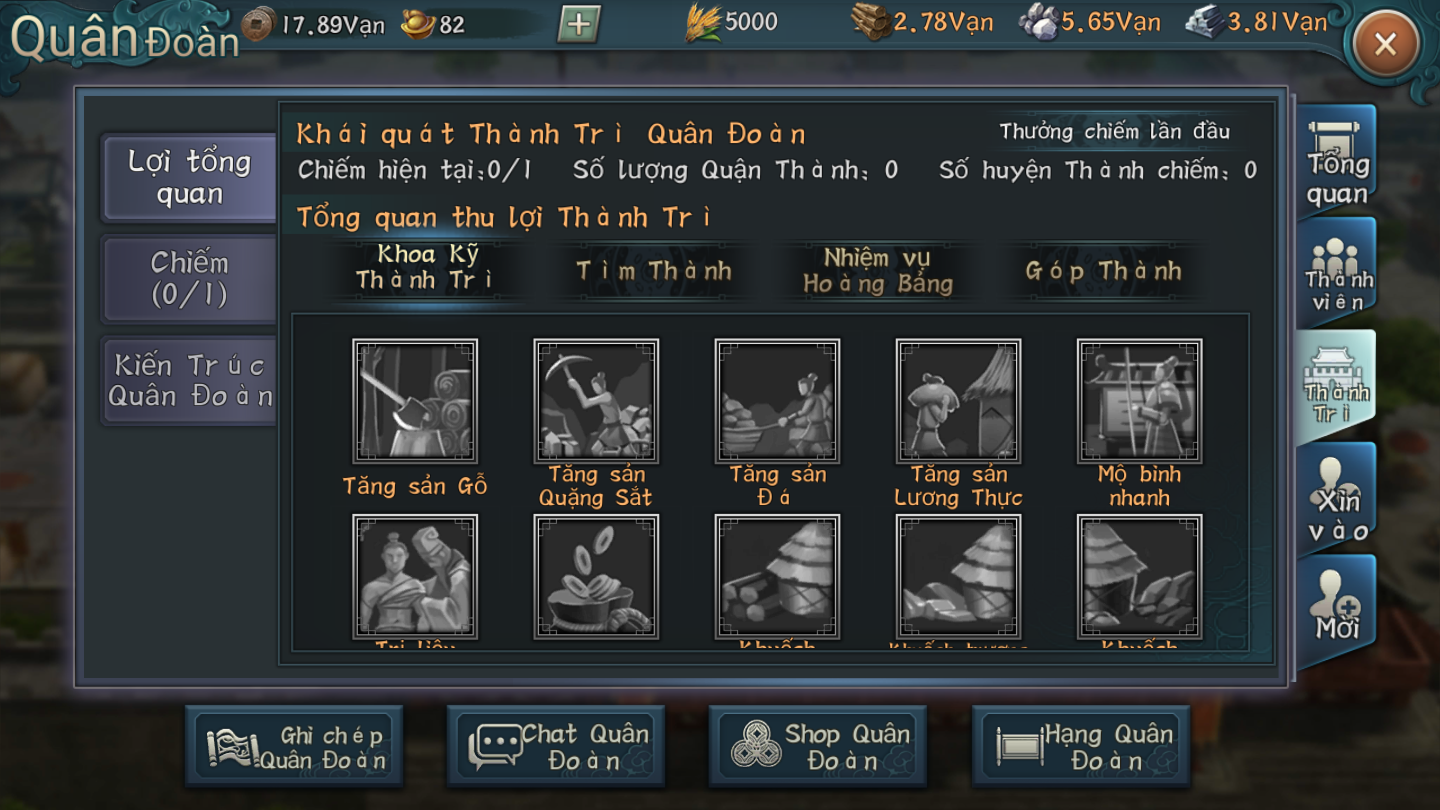The height and width of the screenshot is (810, 1440).
Task: Select the Tăng sản Quặng Sắt icon
Action: (596, 401)
